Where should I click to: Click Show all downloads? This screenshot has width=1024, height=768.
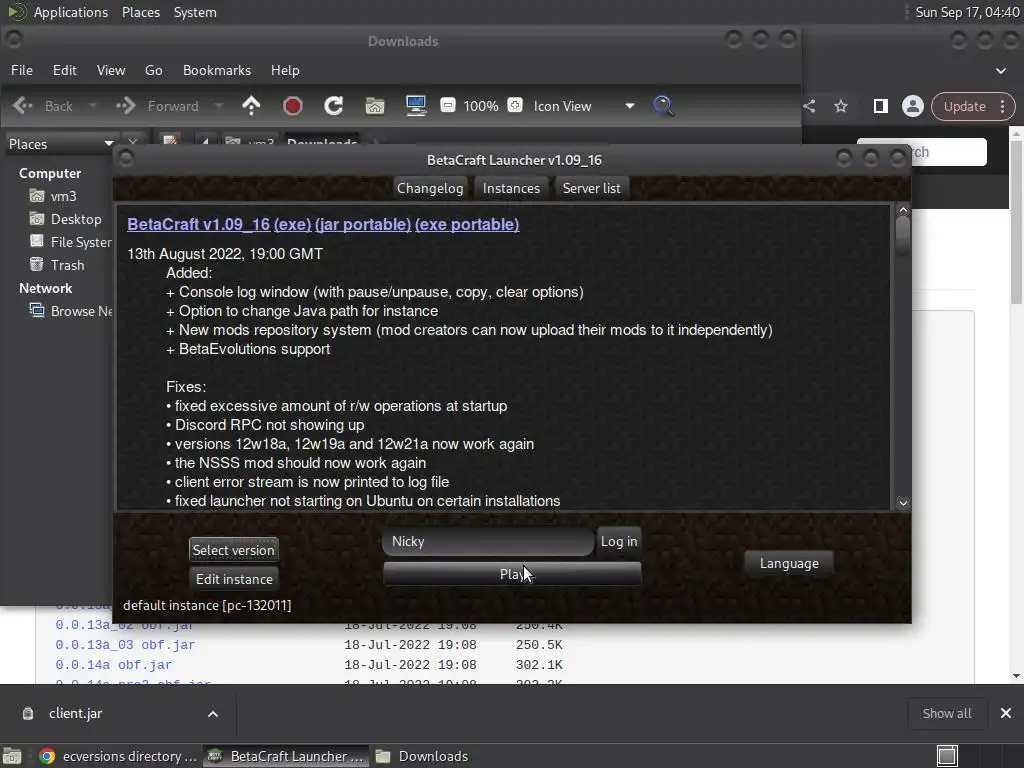click(946, 713)
